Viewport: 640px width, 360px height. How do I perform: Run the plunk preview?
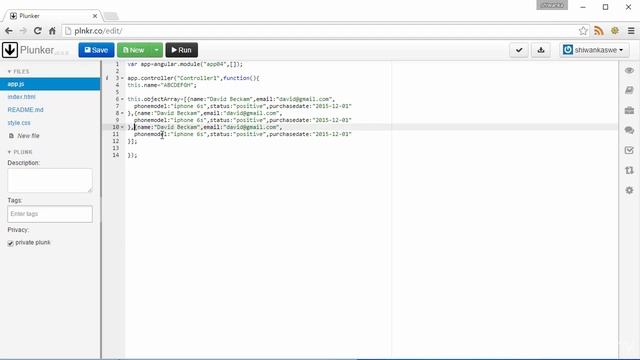[x=182, y=50]
